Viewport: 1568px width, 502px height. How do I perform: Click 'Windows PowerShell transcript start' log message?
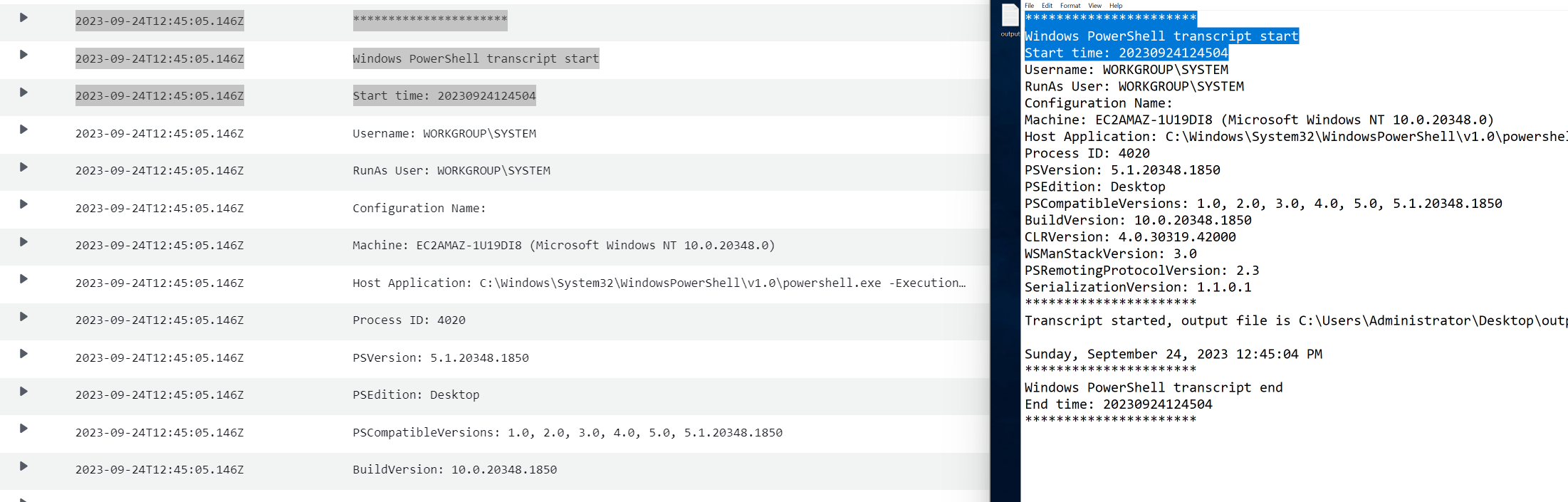click(476, 58)
